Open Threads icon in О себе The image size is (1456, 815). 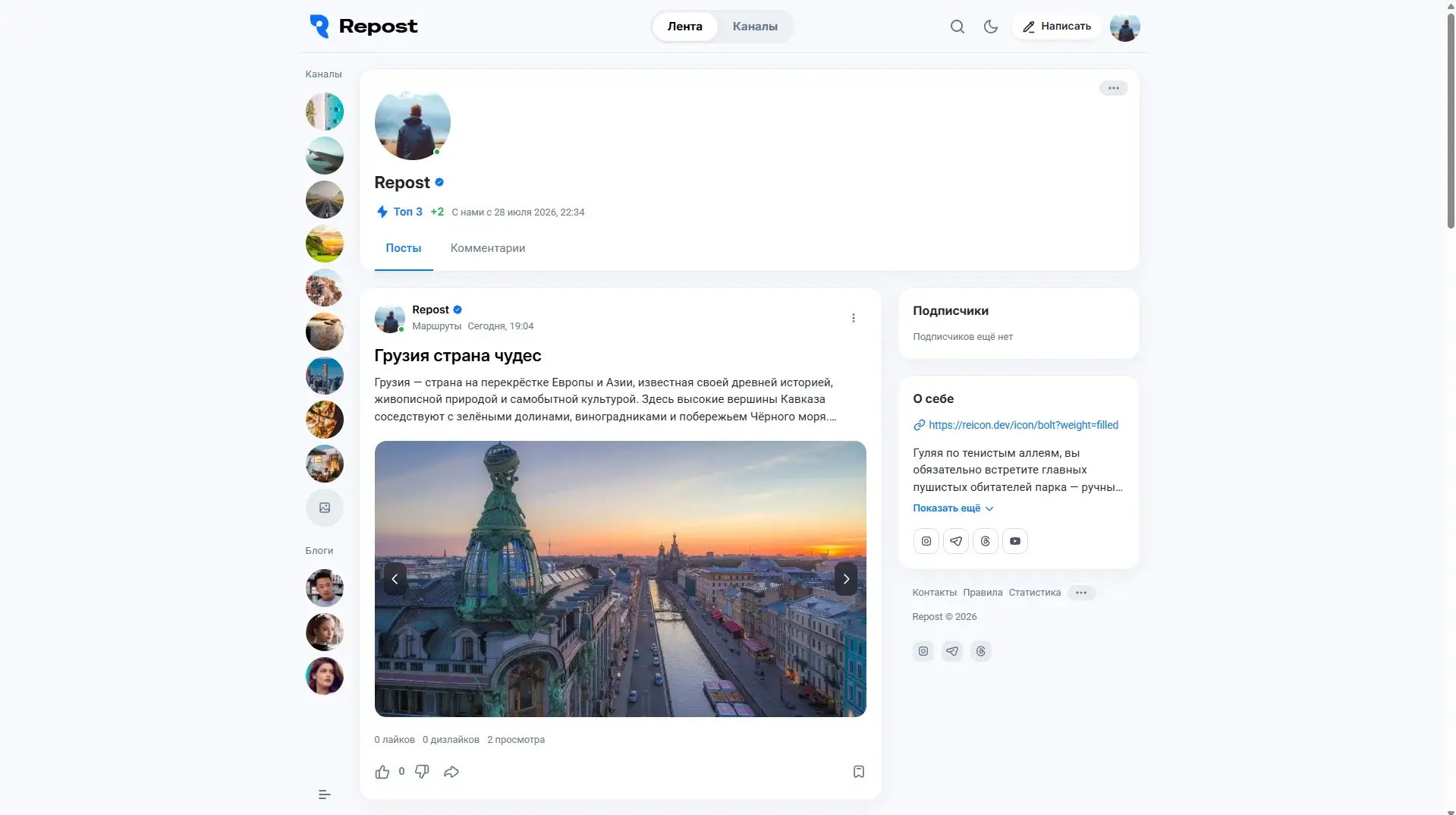[985, 541]
